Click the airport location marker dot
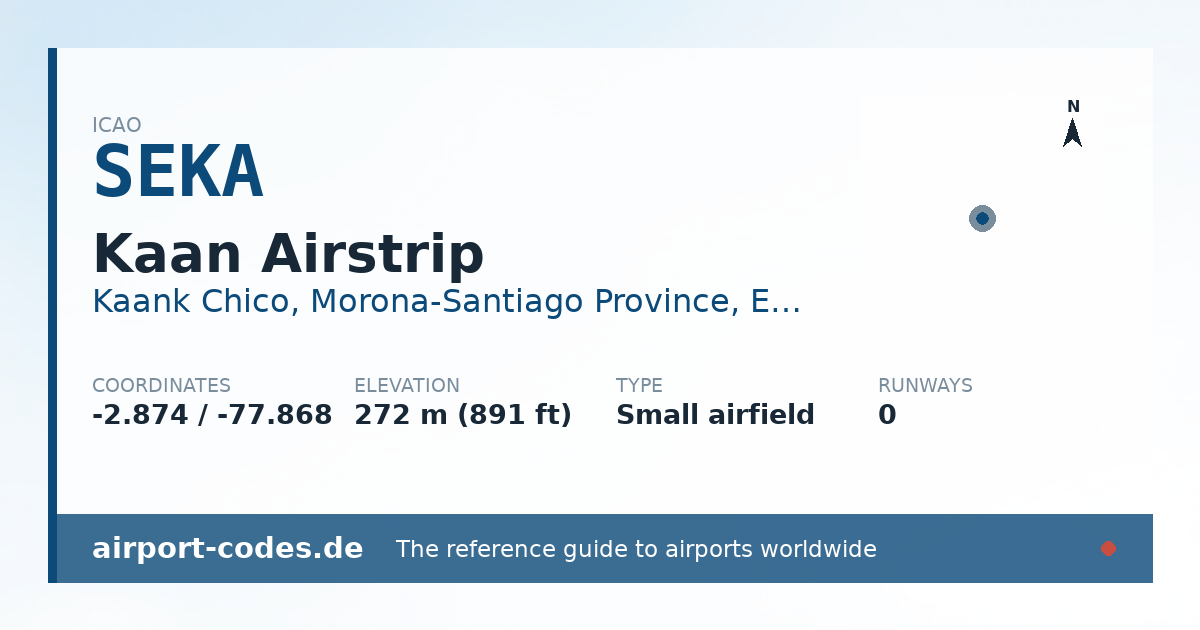Screen dimensions: 1200x630 click(x=982, y=218)
